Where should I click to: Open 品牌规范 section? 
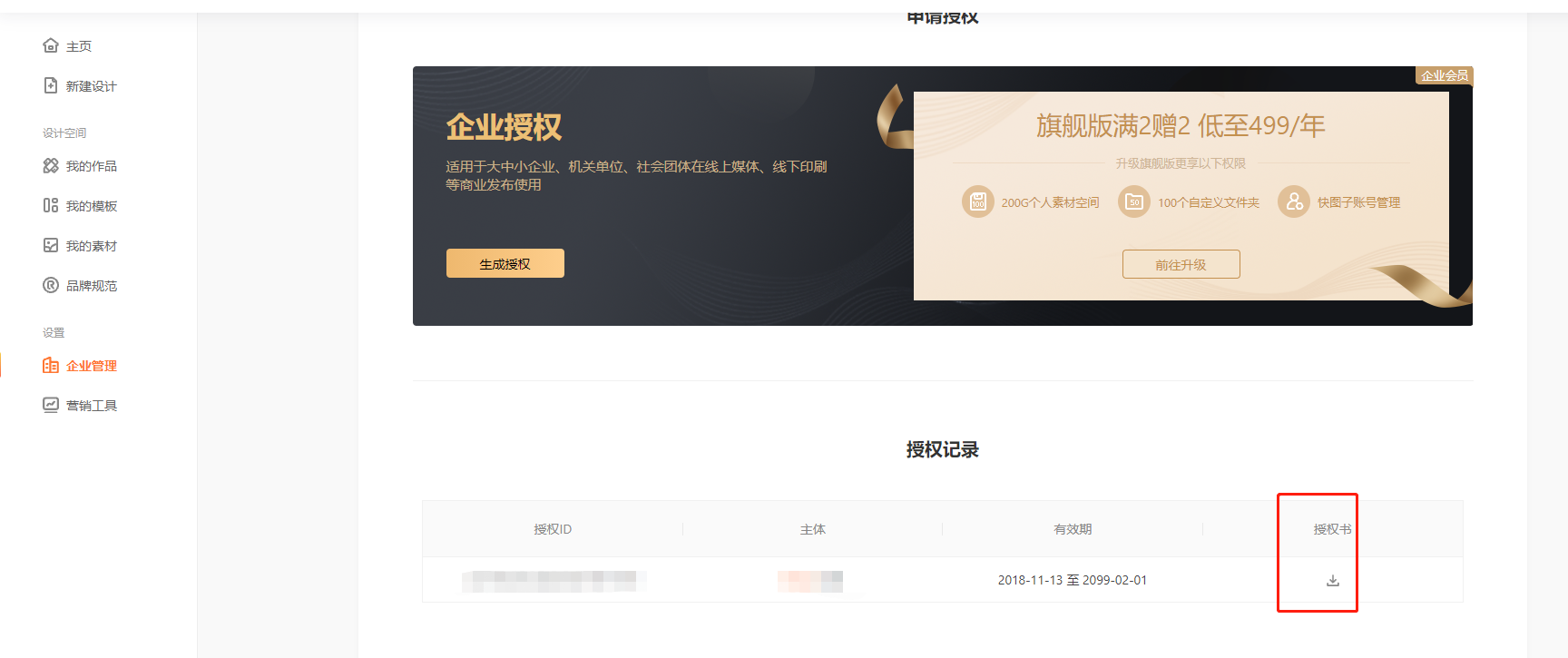coord(92,286)
